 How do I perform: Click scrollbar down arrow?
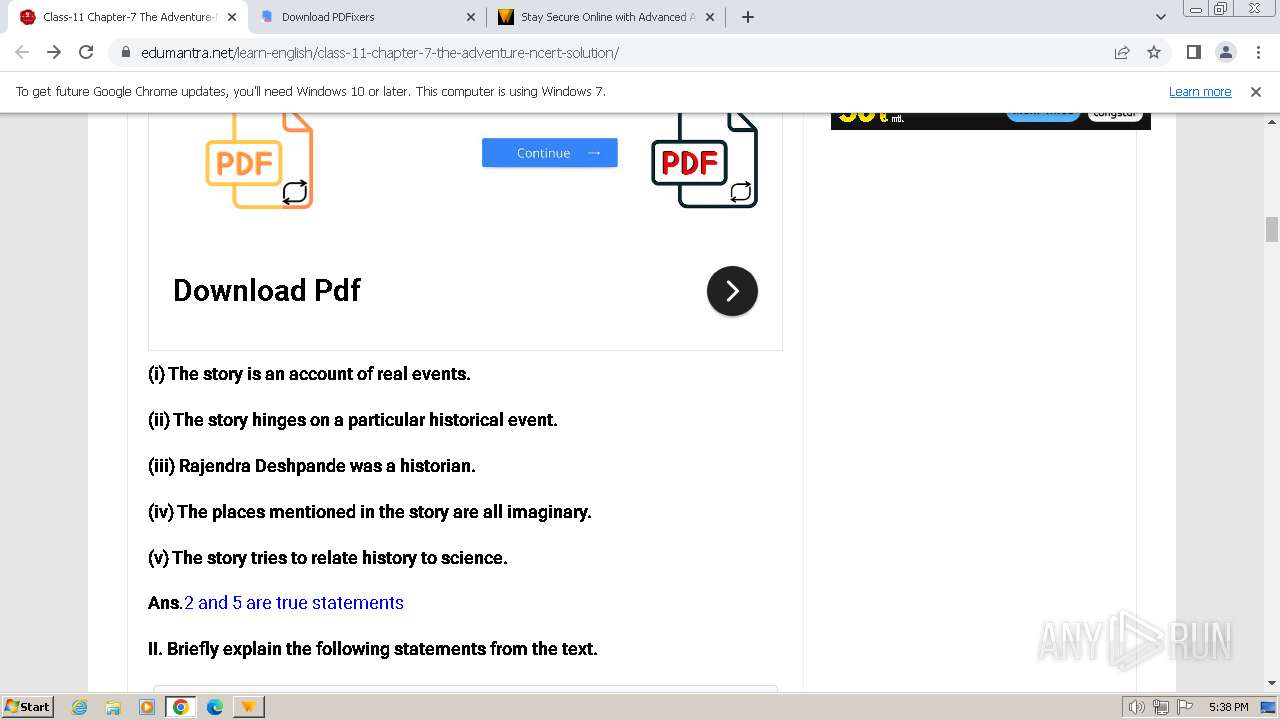pos(1272,683)
